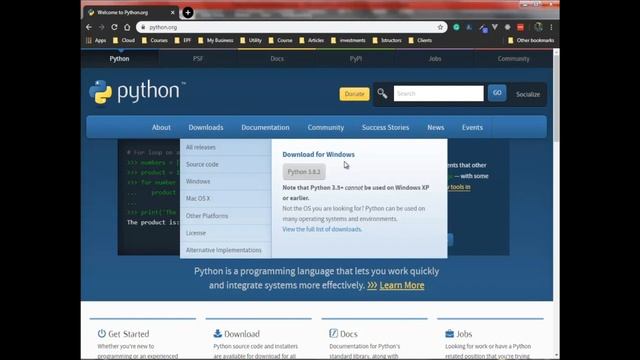Open a new tab with the plus button
The height and width of the screenshot is (360, 640).
click(x=188, y=13)
